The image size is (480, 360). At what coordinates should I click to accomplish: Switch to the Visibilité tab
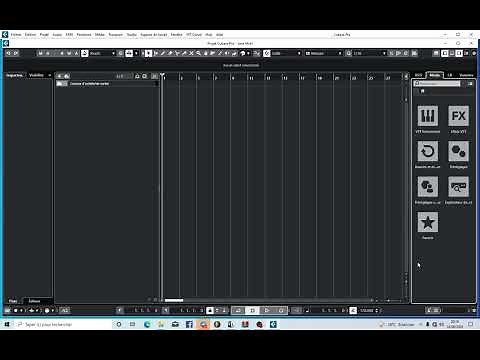click(x=36, y=75)
